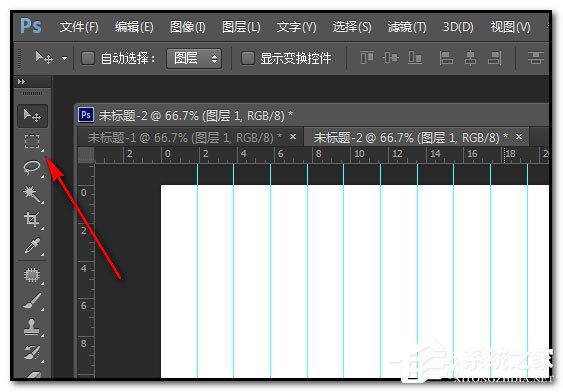Close the 未标题-2 tab
Image resolution: width=563 pixels, height=392 pixels.
click(x=519, y=136)
